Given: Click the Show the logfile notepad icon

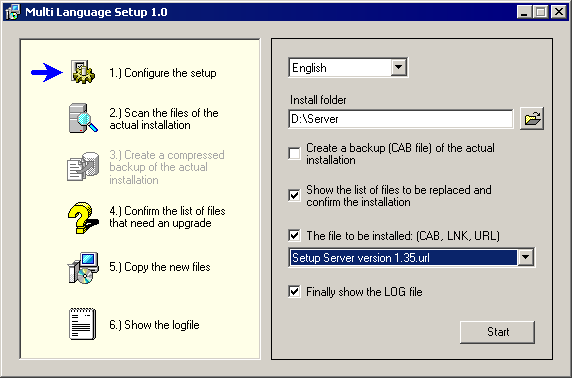Looking at the screenshot, I should [83, 324].
